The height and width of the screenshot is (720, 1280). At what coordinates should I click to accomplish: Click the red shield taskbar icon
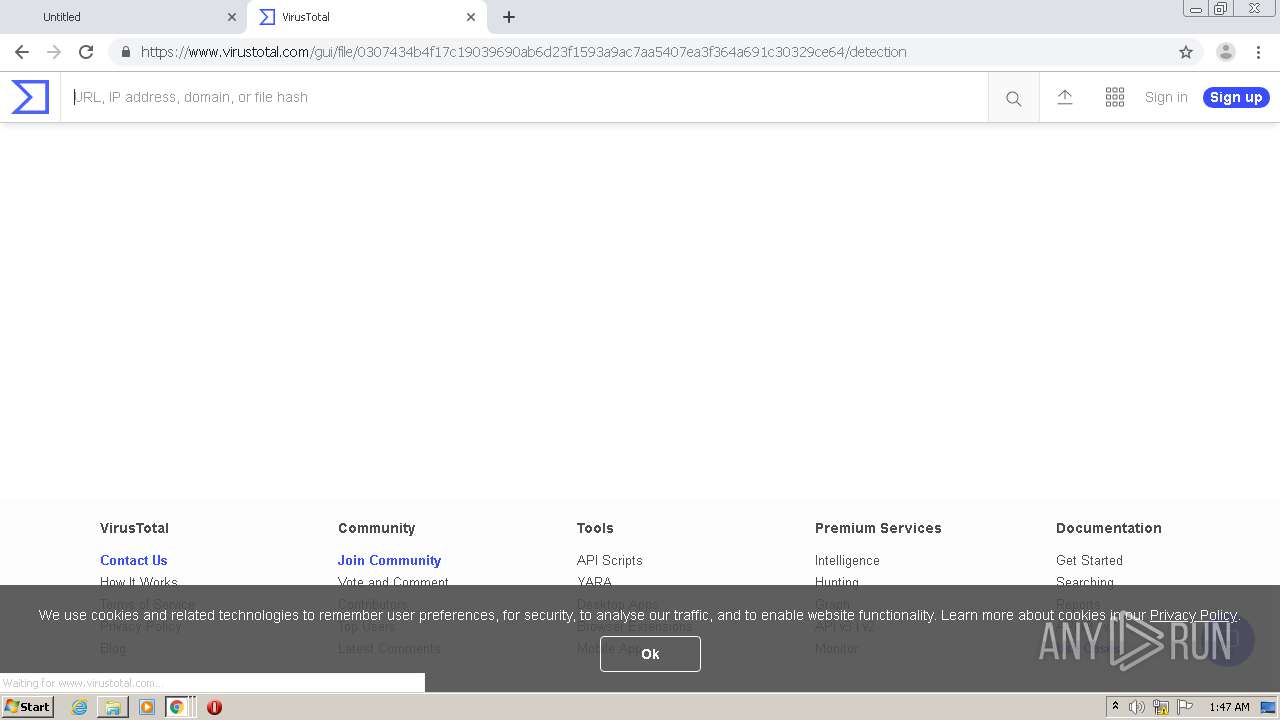(214, 707)
